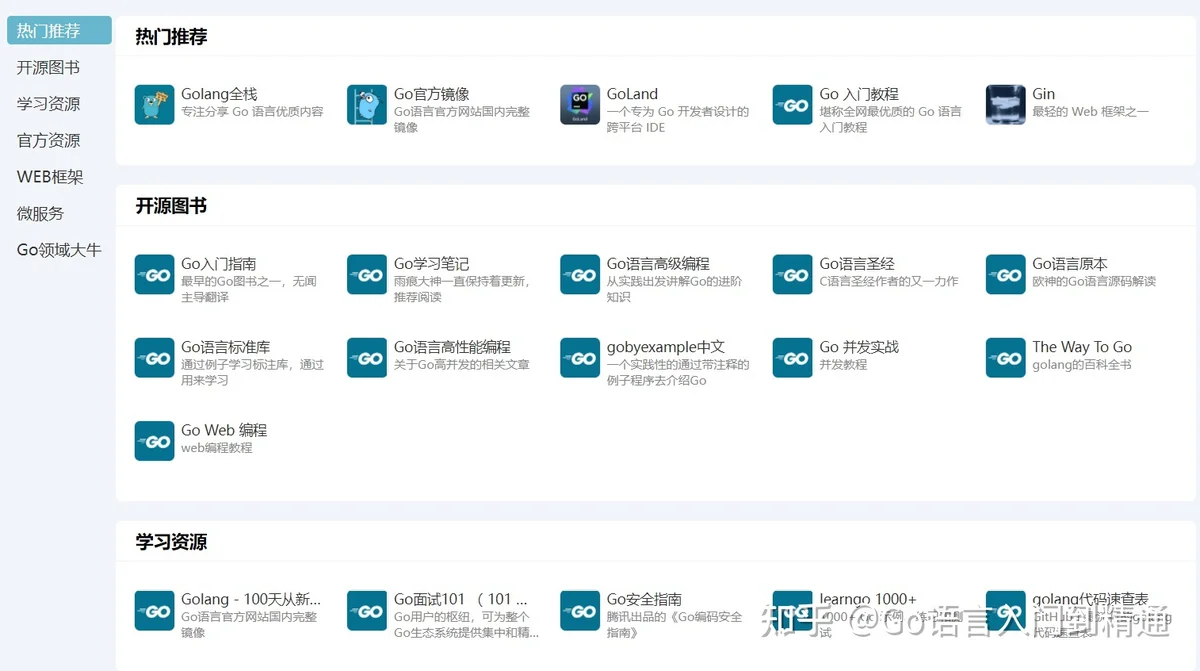
Task: Select 热门推荐 in the left sidebar
Action: coord(59,31)
